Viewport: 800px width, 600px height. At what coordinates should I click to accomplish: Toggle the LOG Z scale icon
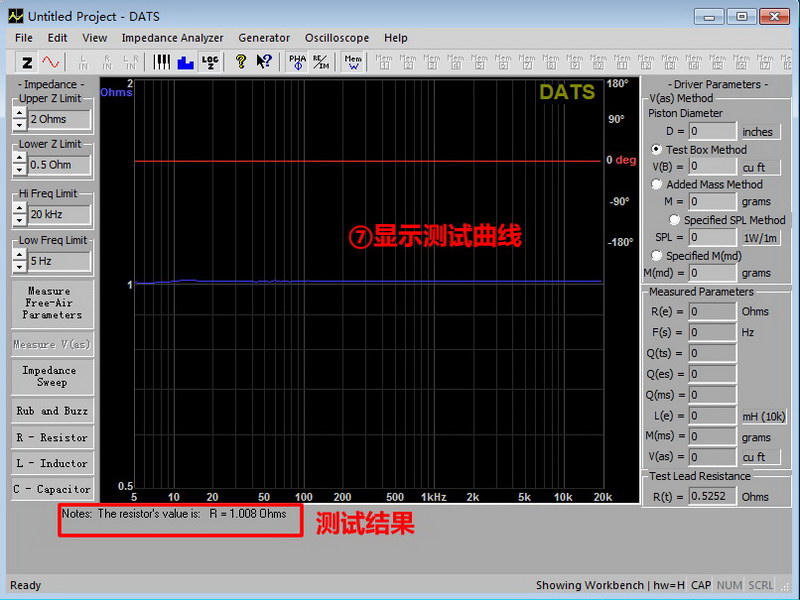[210, 62]
